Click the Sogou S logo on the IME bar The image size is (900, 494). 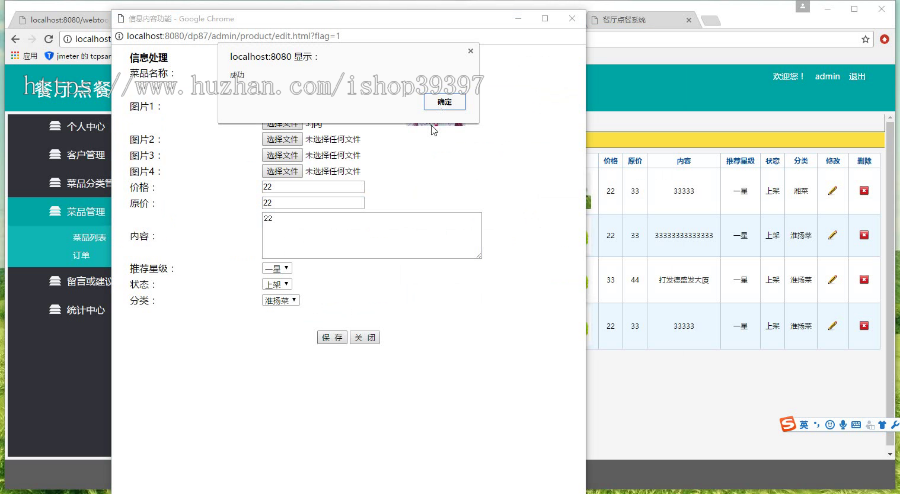pos(788,424)
